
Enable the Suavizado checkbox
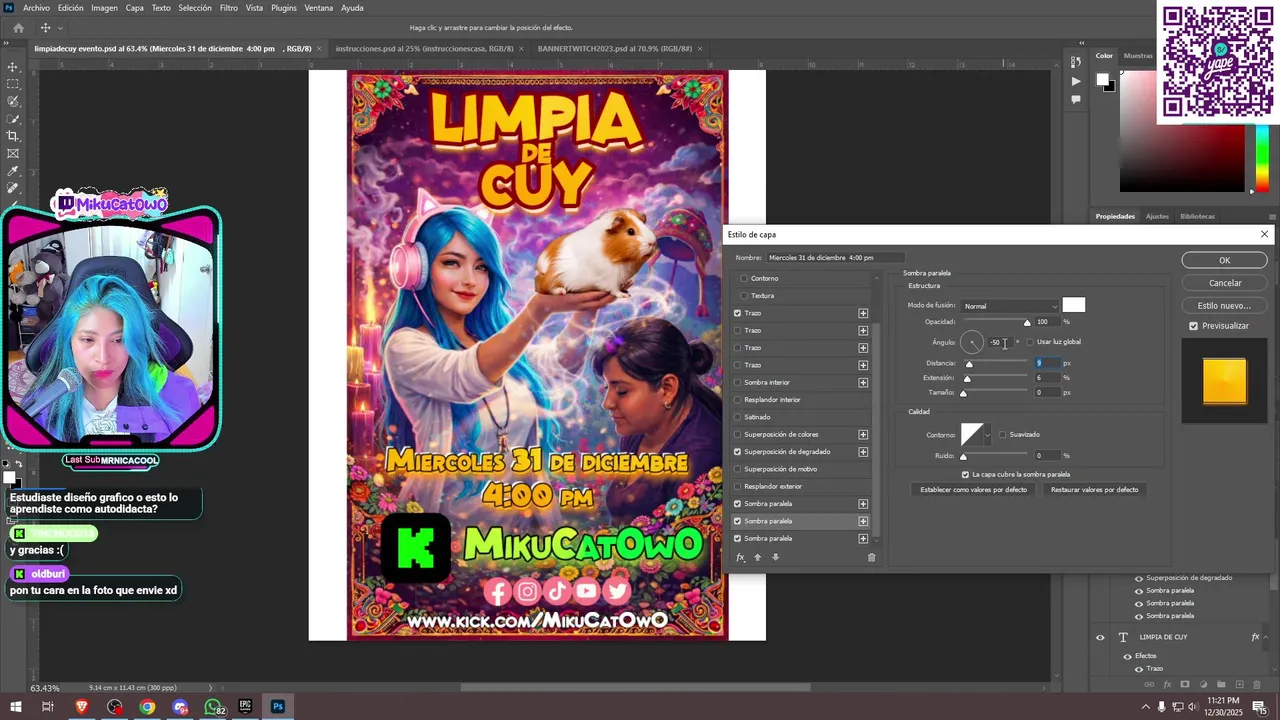click(1003, 434)
